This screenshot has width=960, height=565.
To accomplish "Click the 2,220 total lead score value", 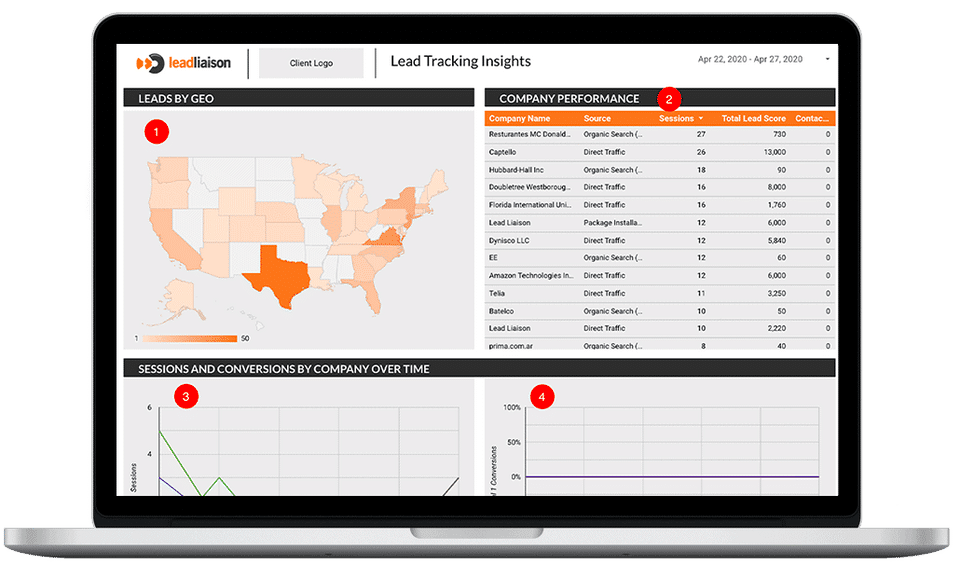I will 776,329.
